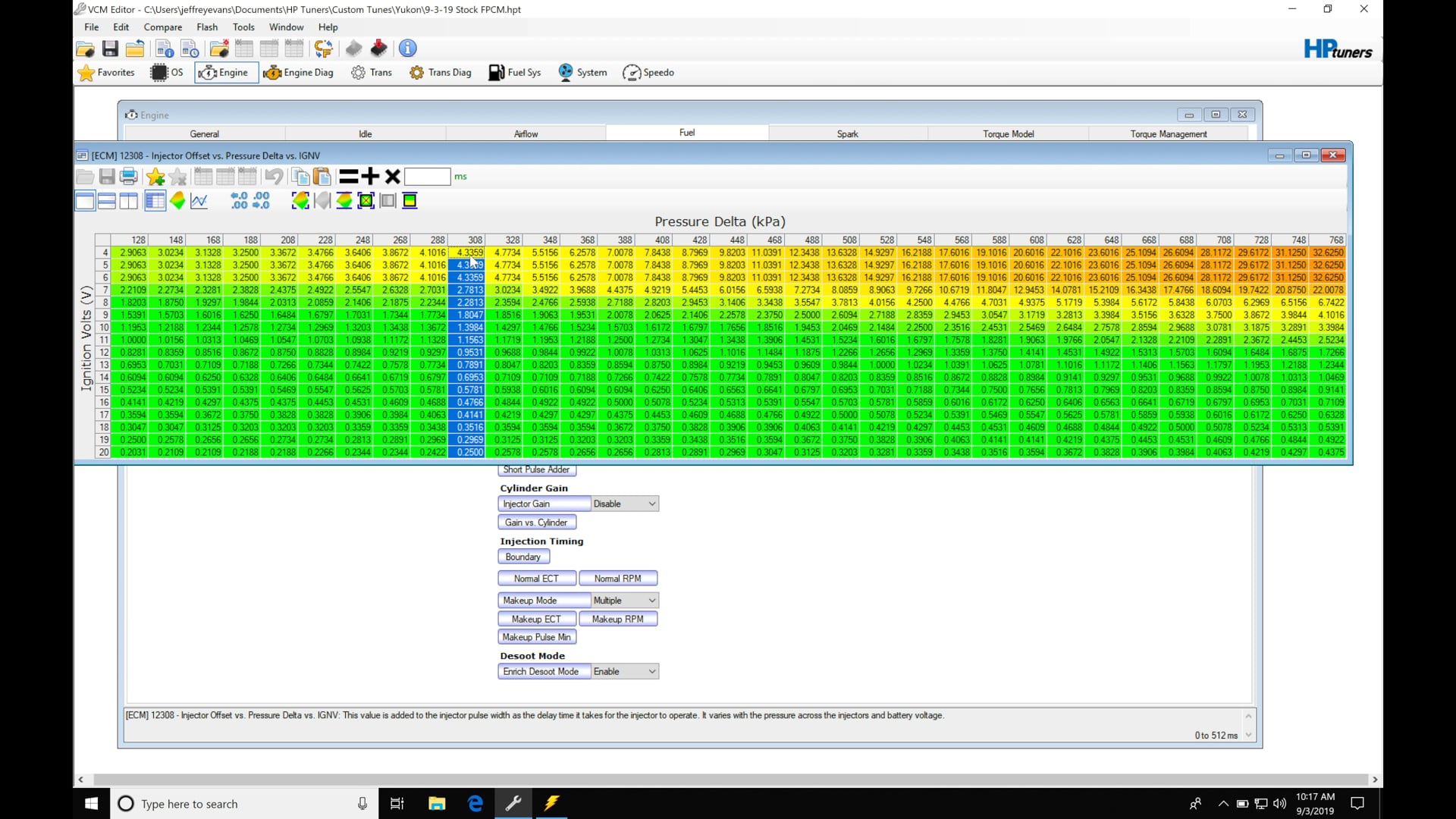This screenshot has height=819, width=1456.
Task: Click the multiply (X) operator icon
Action: click(x=392, y=177)
